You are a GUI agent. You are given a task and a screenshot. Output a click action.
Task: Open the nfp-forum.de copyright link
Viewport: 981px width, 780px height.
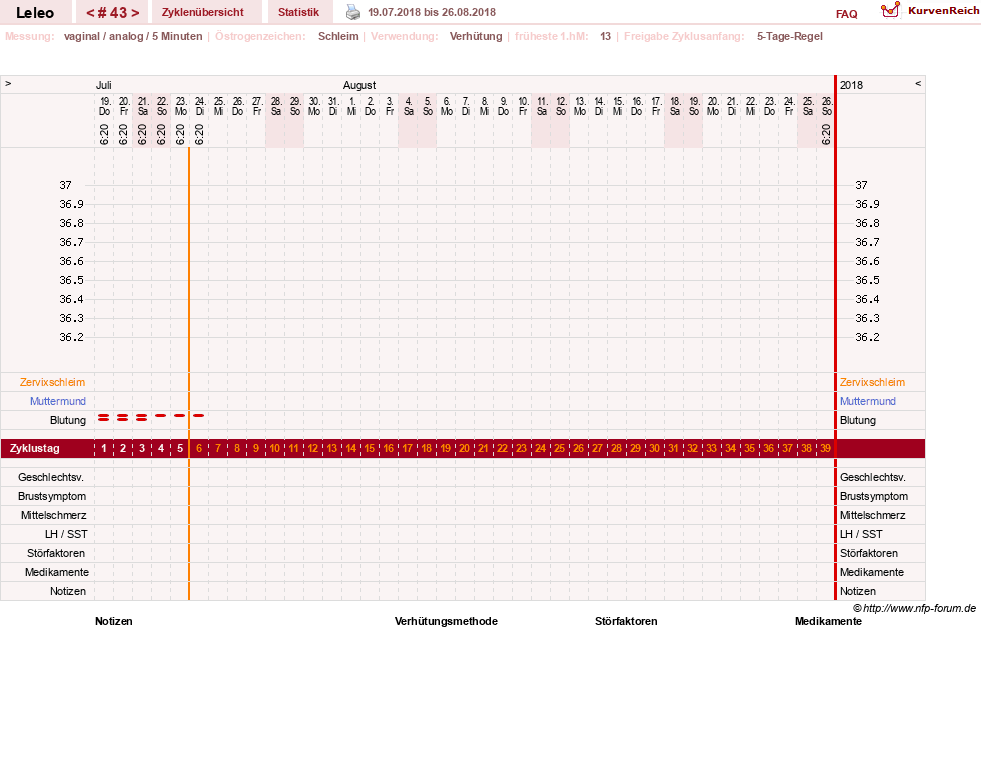914,608
